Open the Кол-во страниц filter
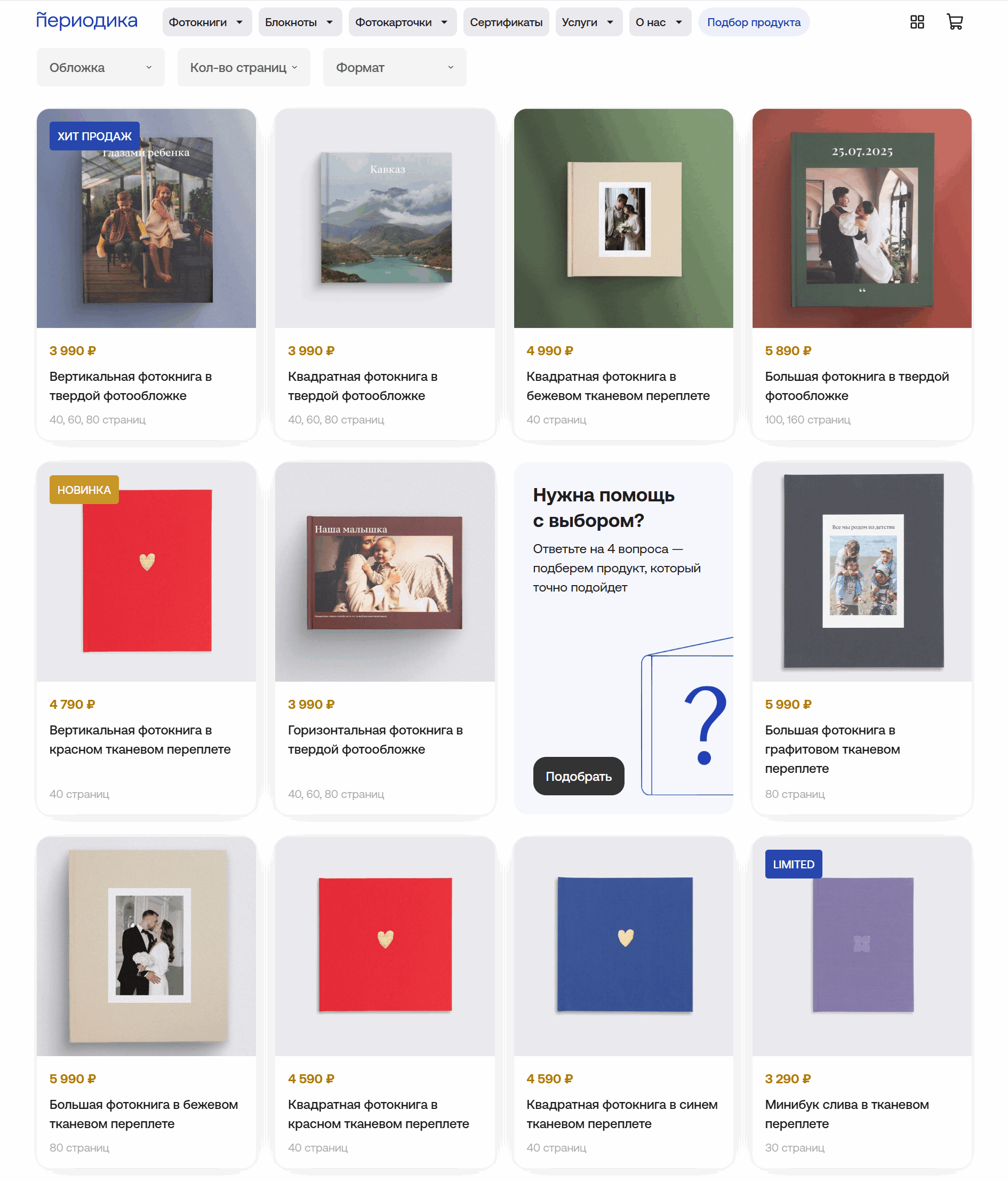1008x1182 pixels. 244,67
